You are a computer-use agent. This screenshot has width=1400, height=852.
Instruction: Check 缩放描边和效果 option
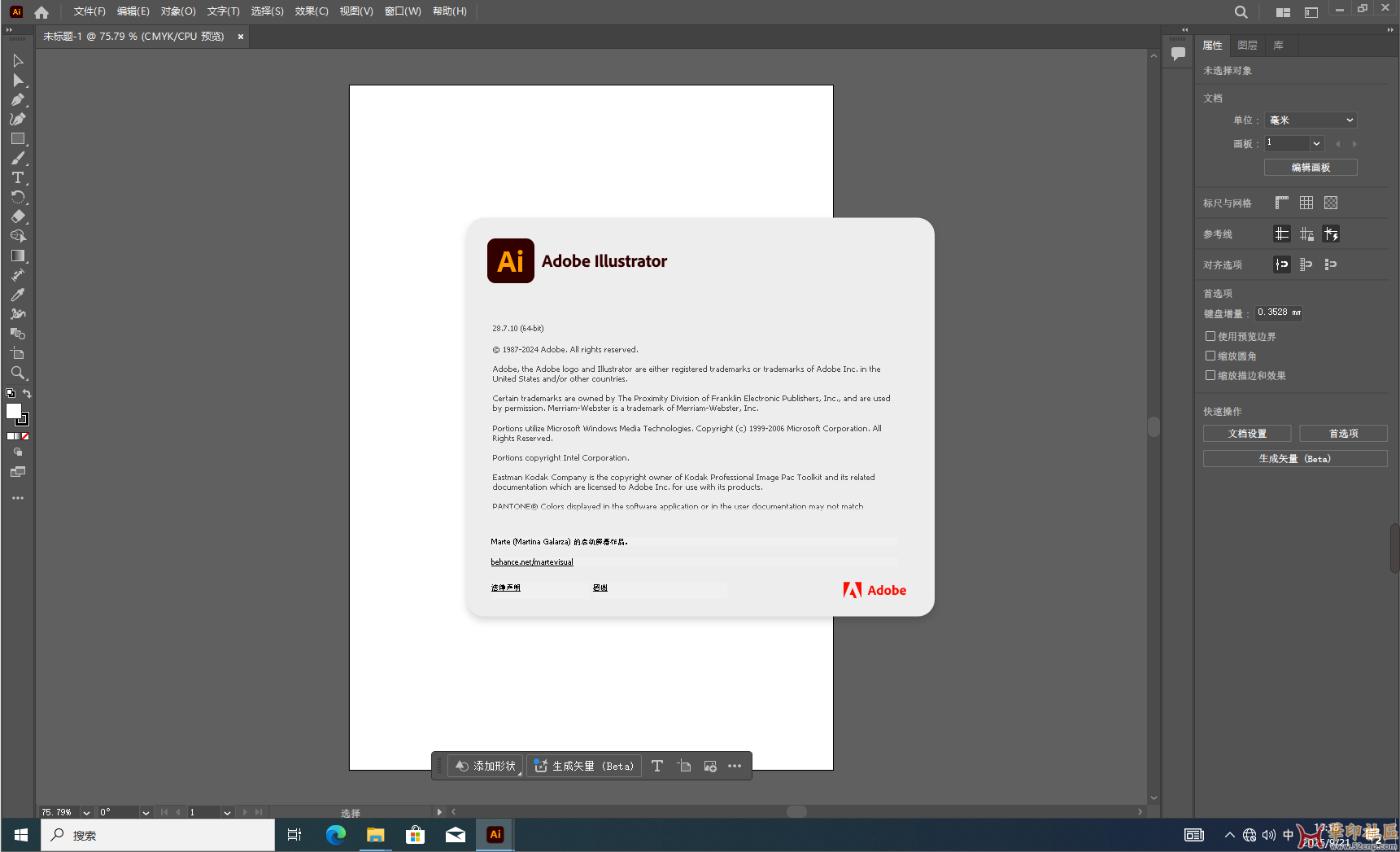coord(1210,375)
